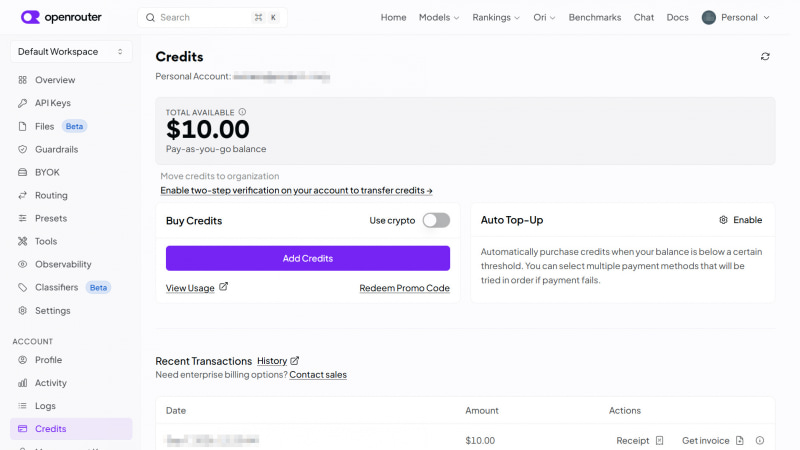The height and width of the screenshot is (450, 800).
Task: Click the Contact sales link
Action: coord(318,374)
